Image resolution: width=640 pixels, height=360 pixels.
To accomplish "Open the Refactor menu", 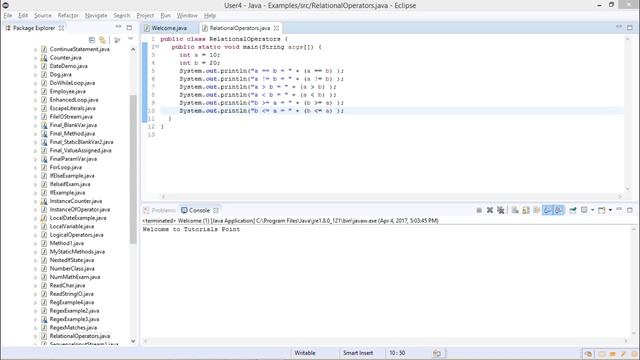I will [x=68, y=16].
